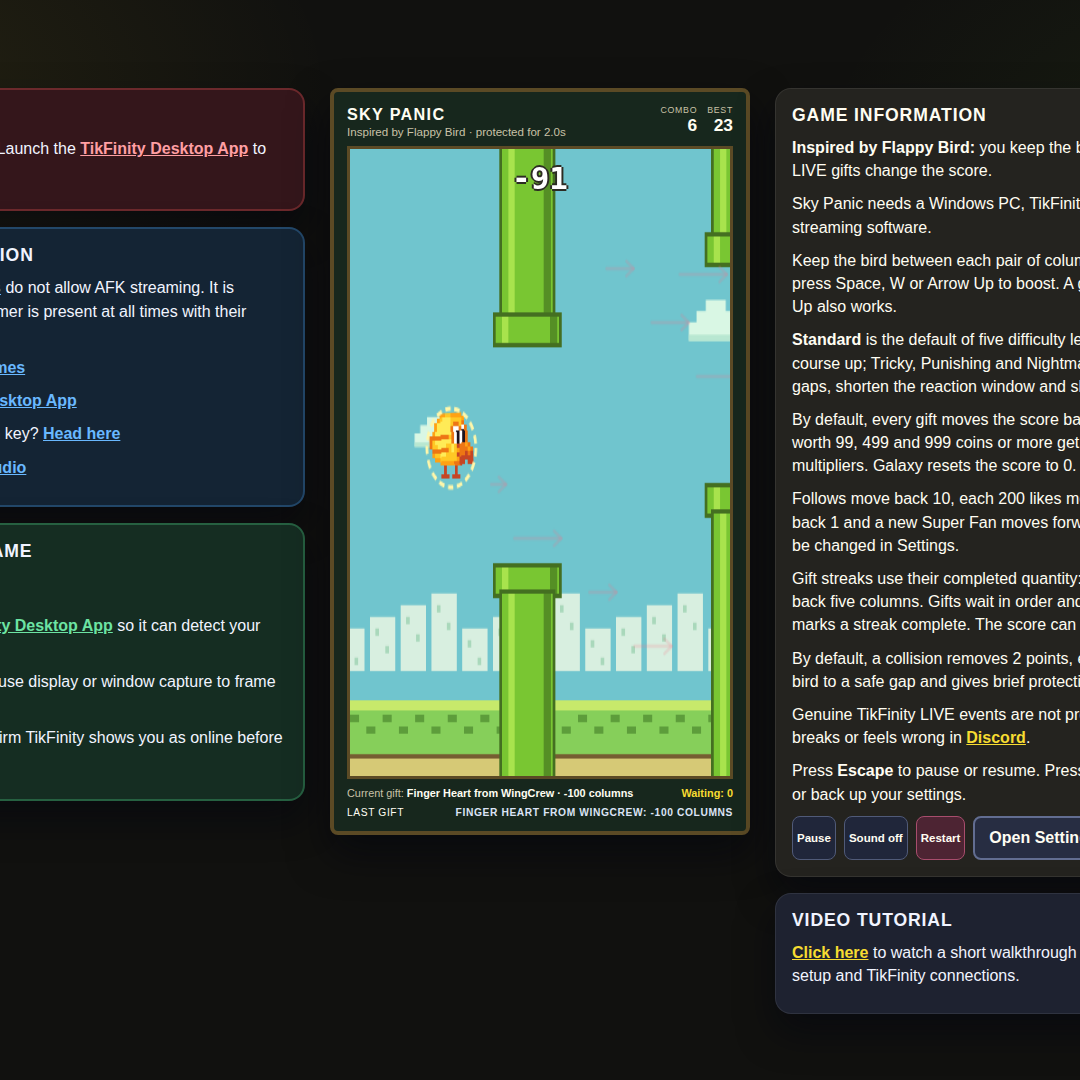Click the Combo value 6
The image size is (1080, 1080).
(692, 125)
